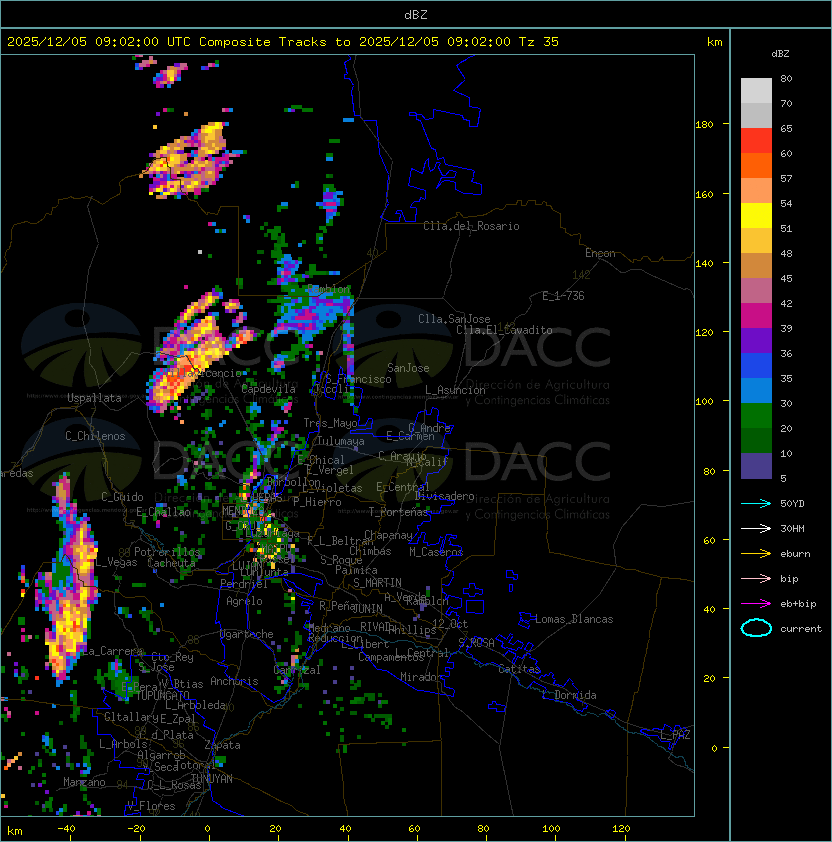Pick the light blue 35 dBZ swatch
The height and width of the screenshot is (842, 832).
pos(756,391)
